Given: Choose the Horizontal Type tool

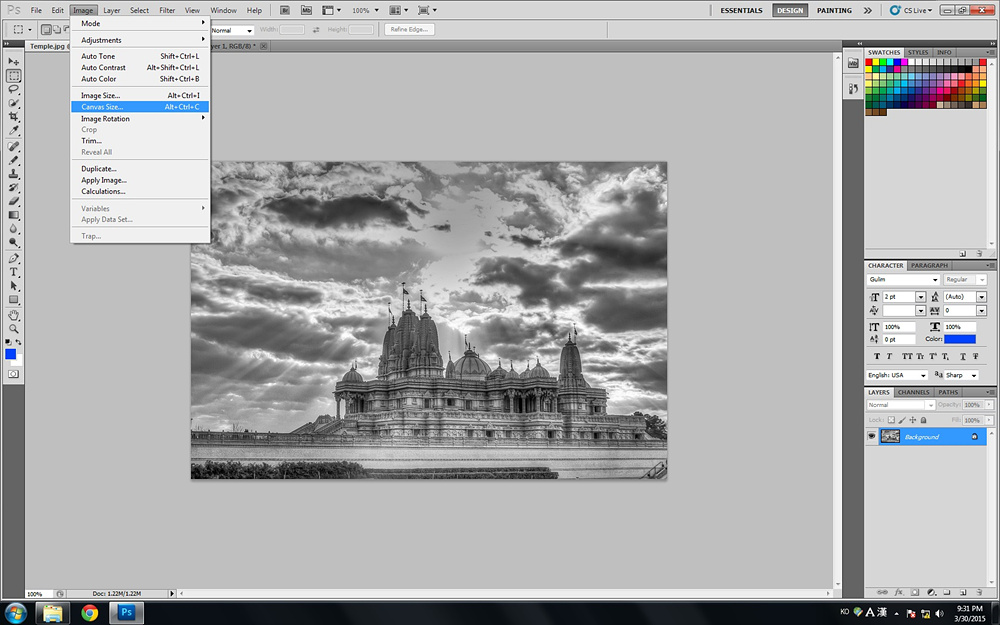Looking at the screenshot, I should [14, 272].
